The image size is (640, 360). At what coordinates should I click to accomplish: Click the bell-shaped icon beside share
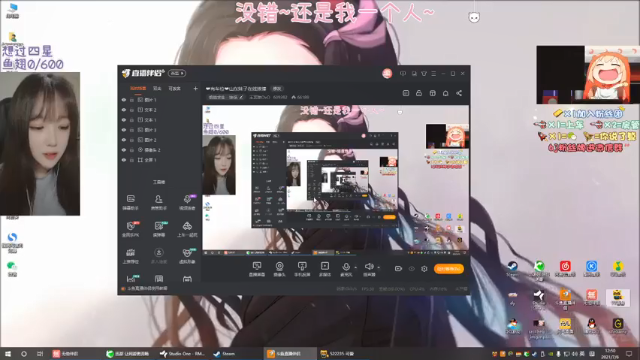tap(445, 93)
